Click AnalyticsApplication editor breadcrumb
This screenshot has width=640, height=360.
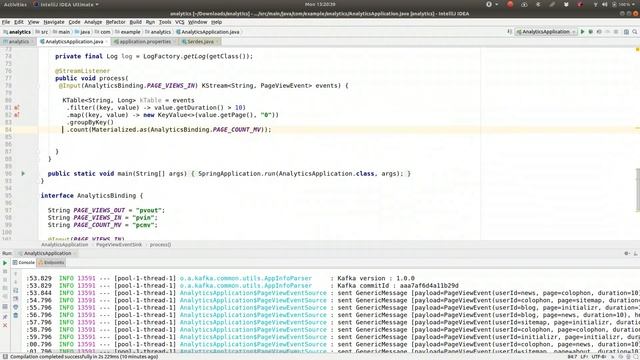coord(64,245)
